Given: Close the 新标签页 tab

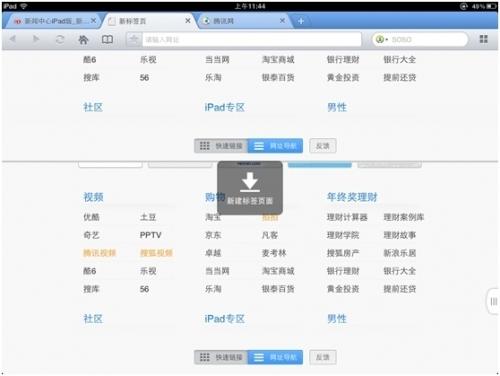Looking at the screenshot, I should click(x=188, y=21).
